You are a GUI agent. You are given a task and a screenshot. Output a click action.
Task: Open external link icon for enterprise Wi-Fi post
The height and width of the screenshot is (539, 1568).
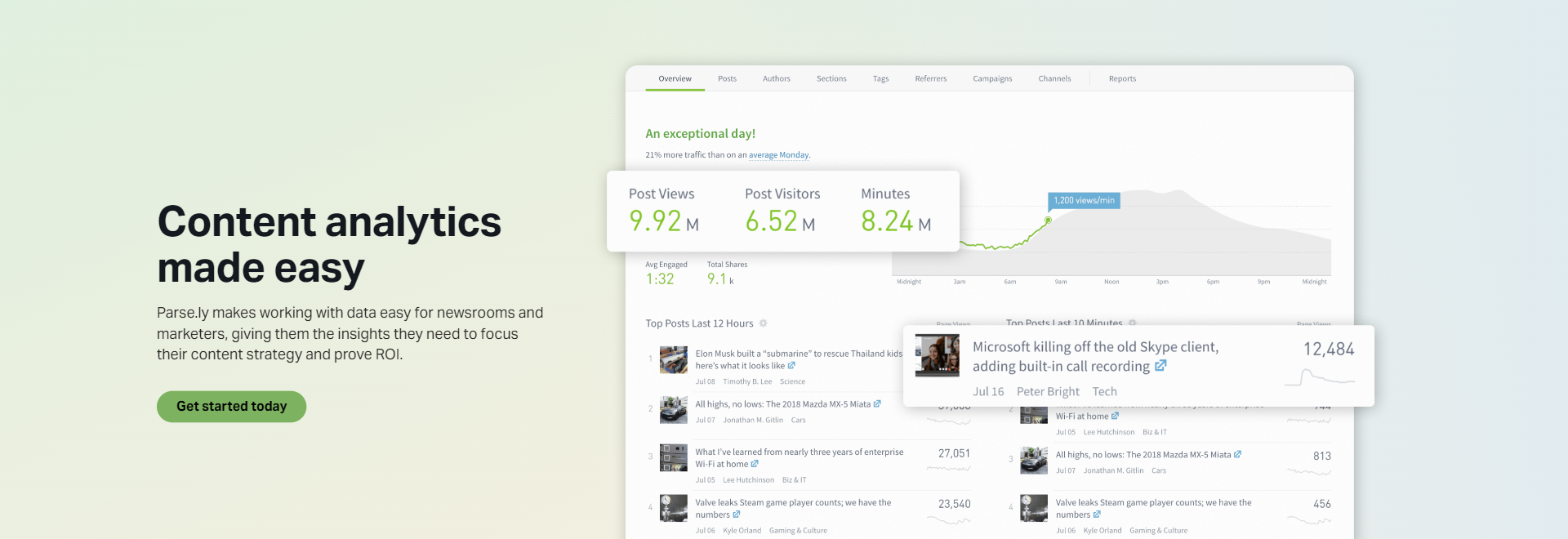[x=755, y=464]
